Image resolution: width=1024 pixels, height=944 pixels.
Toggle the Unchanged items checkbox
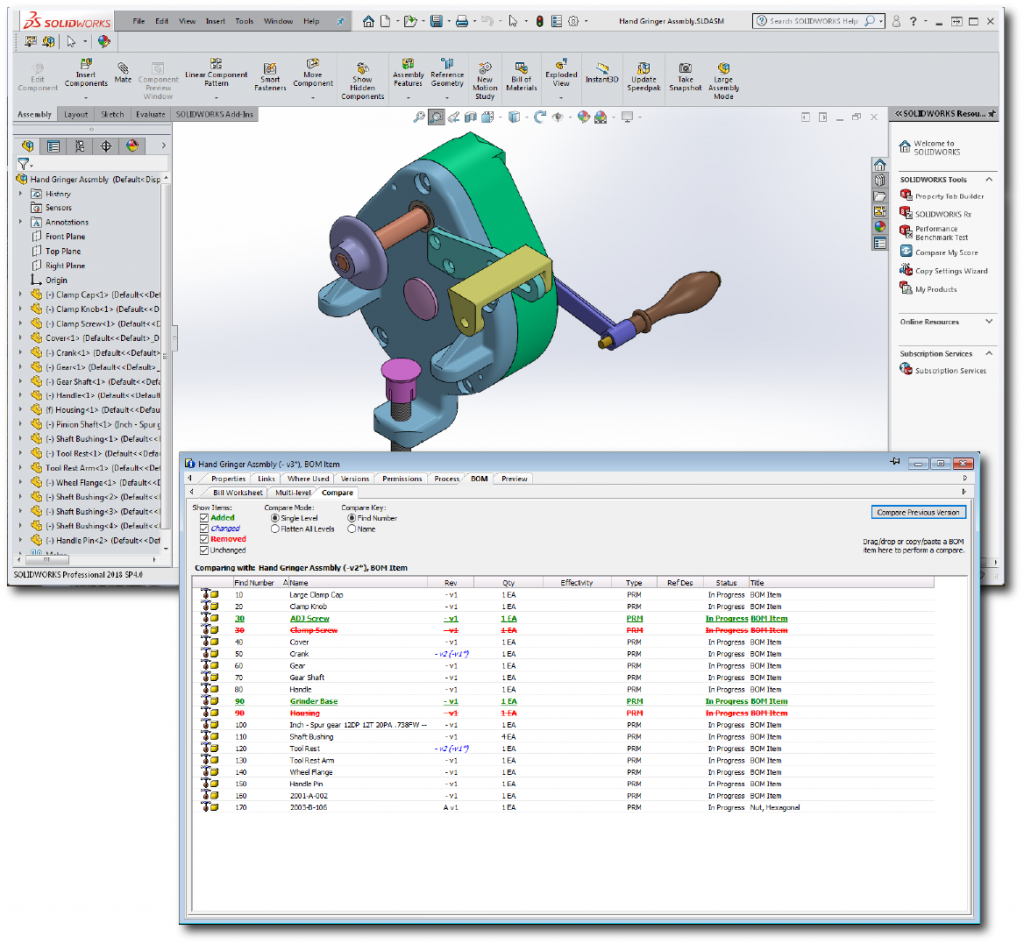(204, 550)
